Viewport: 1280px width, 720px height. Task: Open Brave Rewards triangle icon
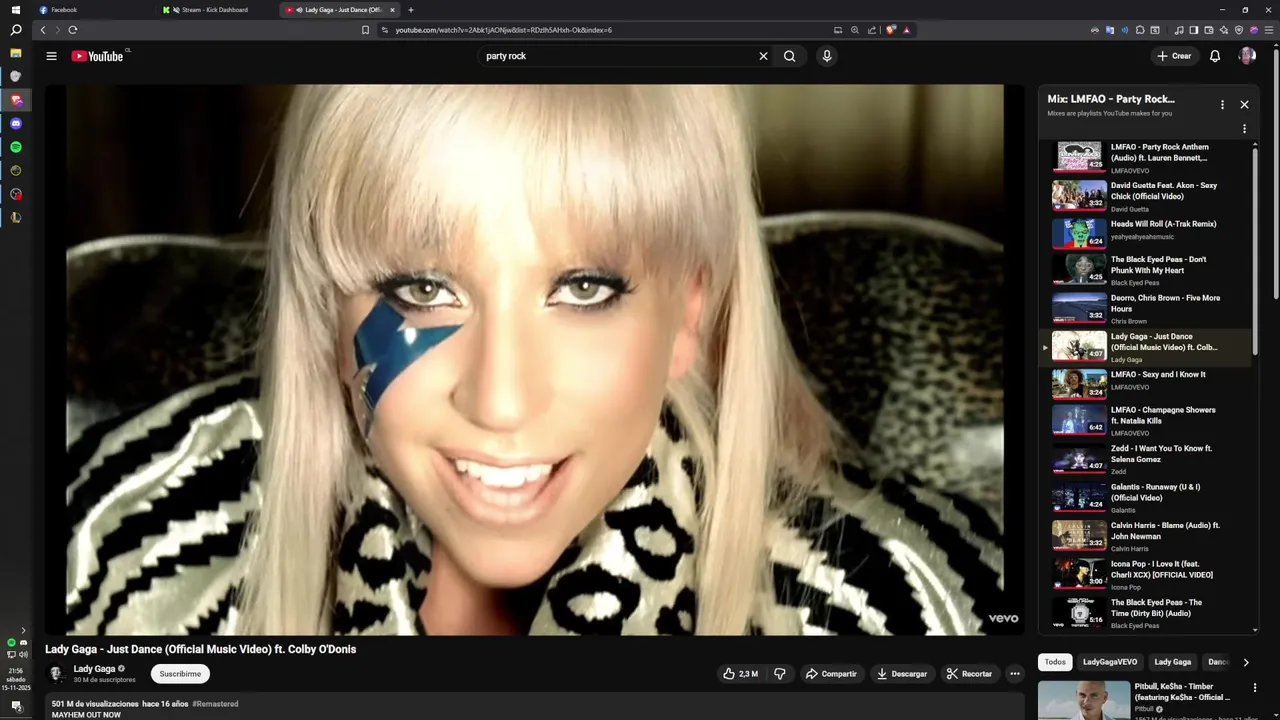tap(906, 30)
